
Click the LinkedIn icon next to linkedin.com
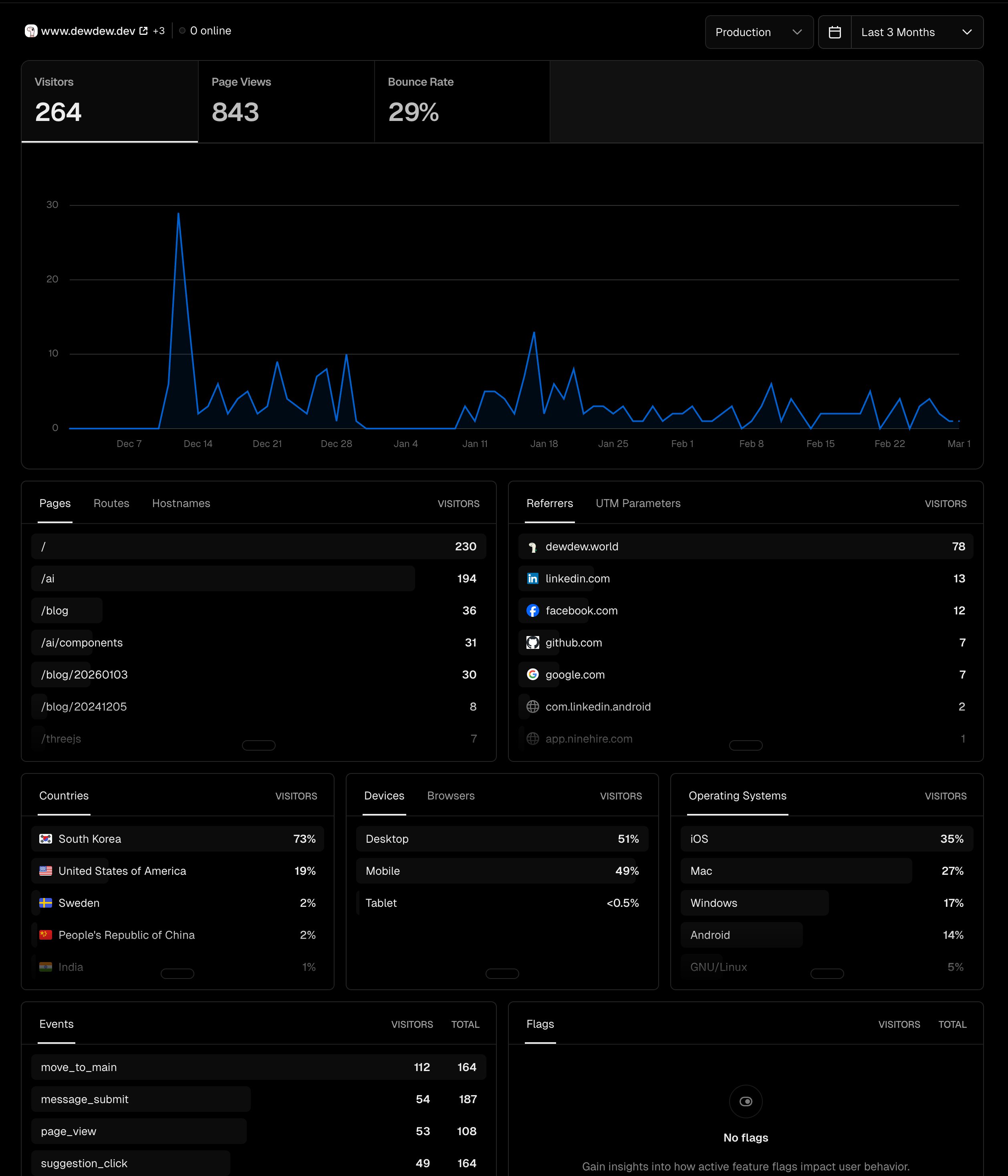[532, 578]
